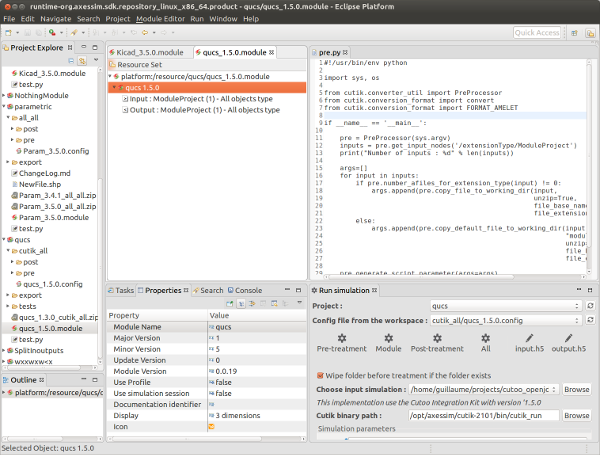Screen dimensions: 600x455
Task: Open the Project combo box showing qucs
Action: coord(506,306)
